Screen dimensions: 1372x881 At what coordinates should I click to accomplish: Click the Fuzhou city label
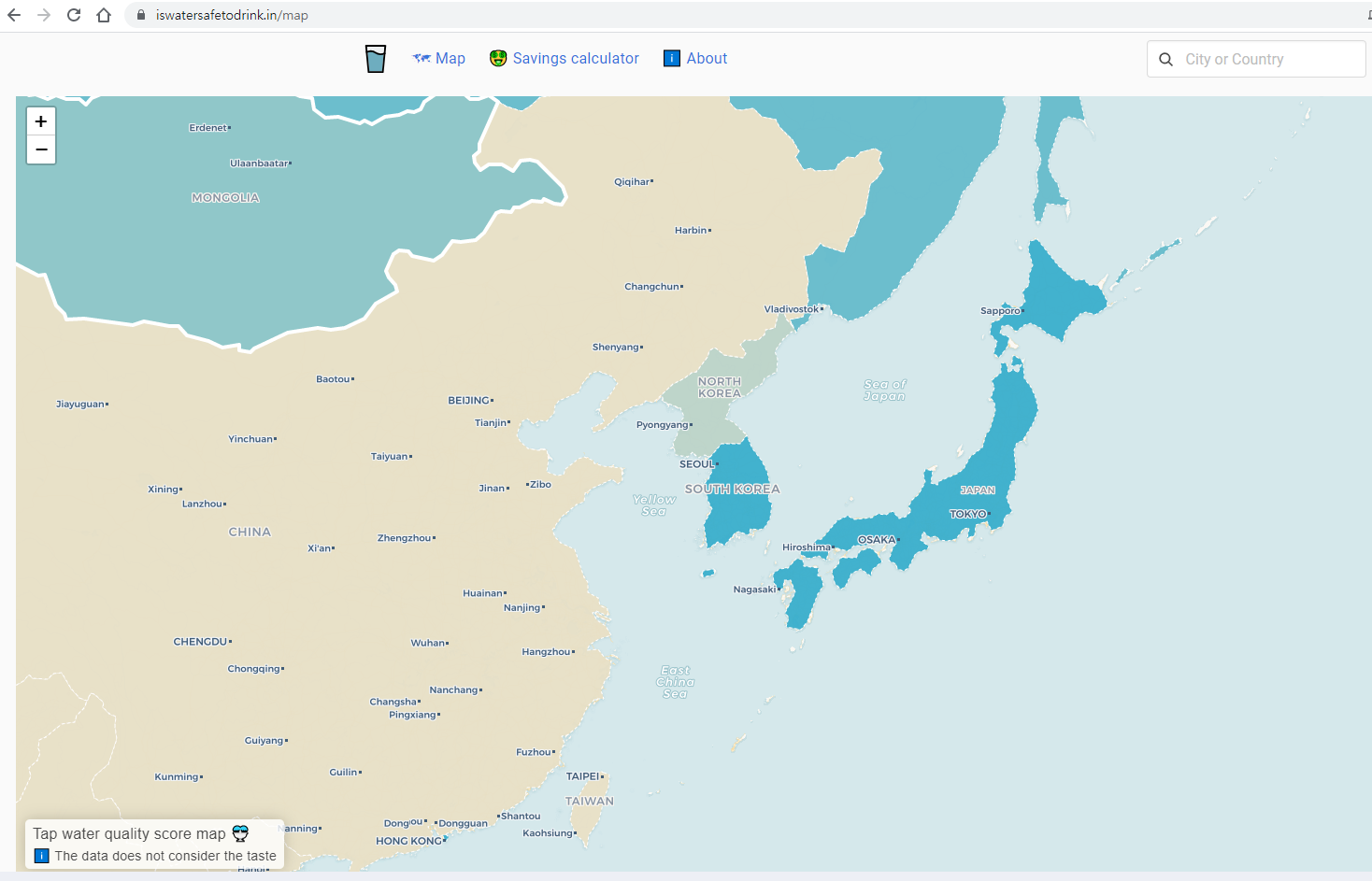[x=534, y=751]
